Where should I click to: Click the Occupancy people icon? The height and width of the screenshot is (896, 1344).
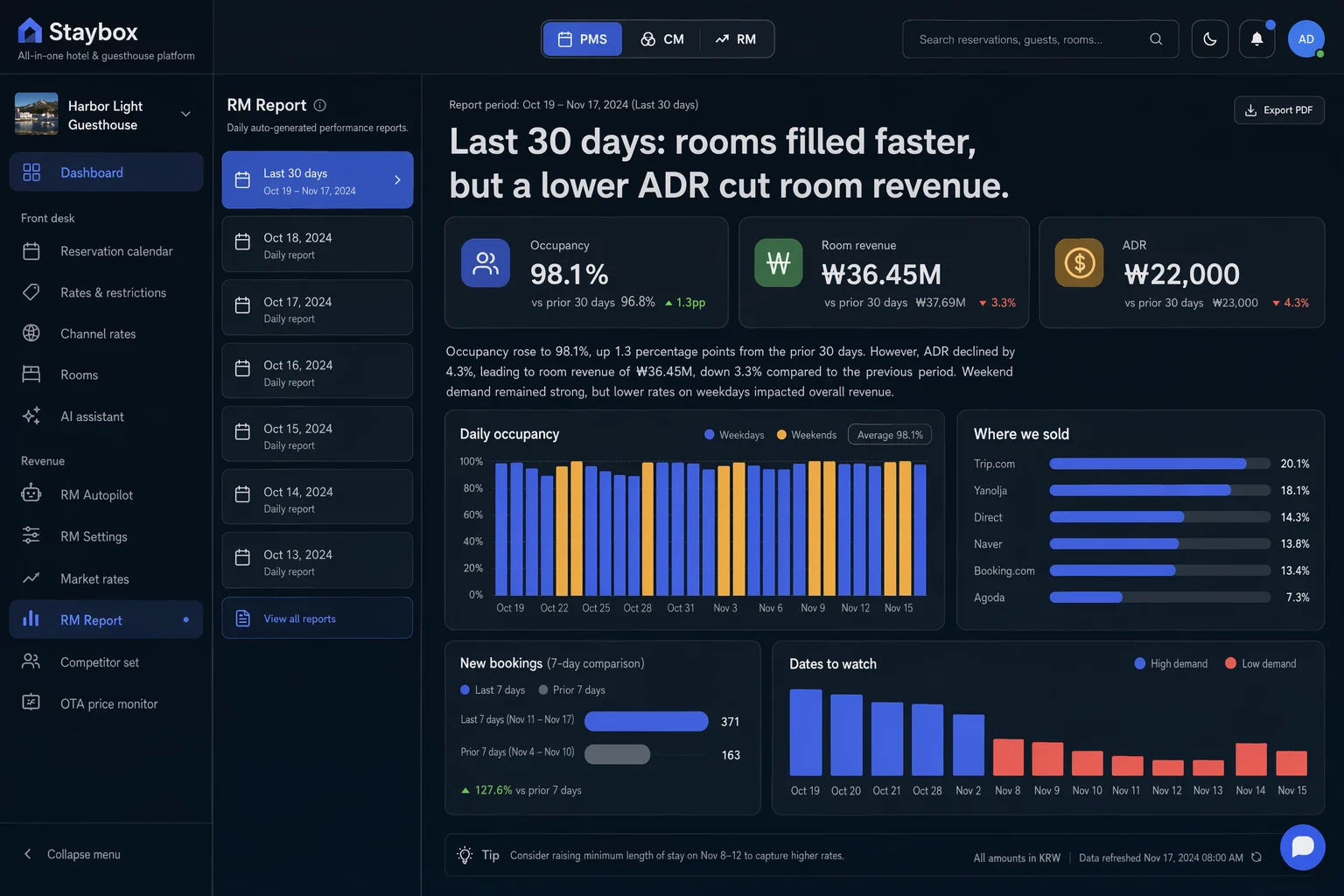(486, 262)
